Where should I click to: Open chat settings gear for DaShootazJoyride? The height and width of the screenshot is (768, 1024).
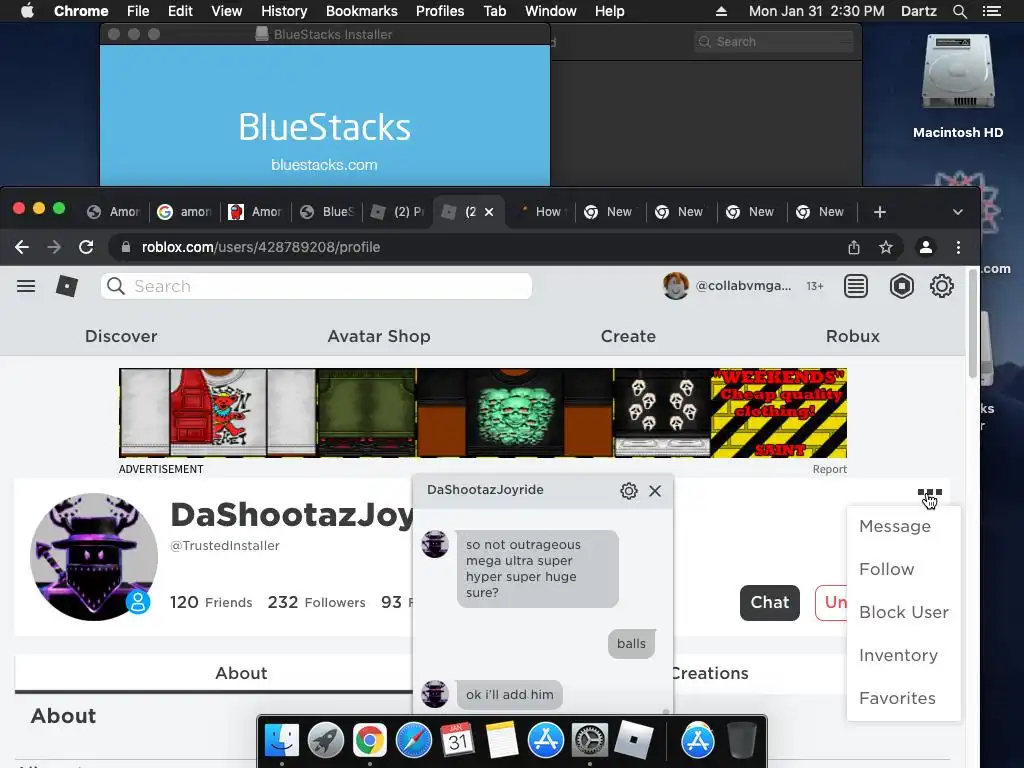pos(629,490)
